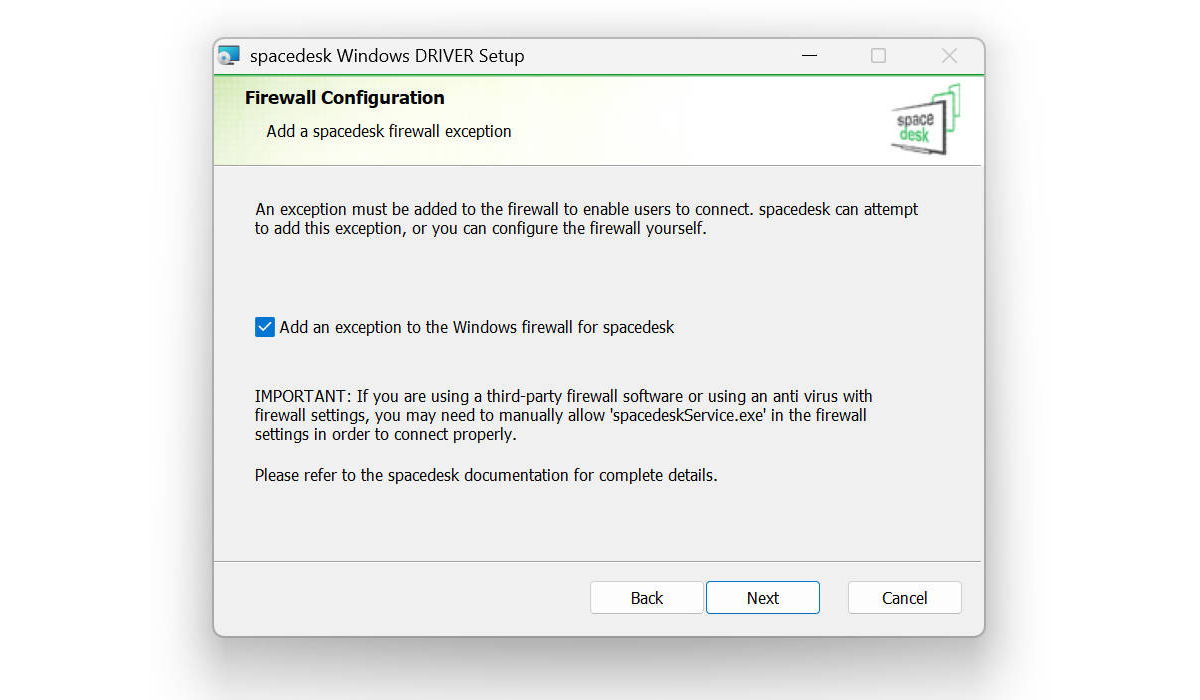The width and height of the screenshot is (1200, 700).
Task: Click the 'spacedesk Windows DRIVER Setup' title text
Action: [386, 56]
